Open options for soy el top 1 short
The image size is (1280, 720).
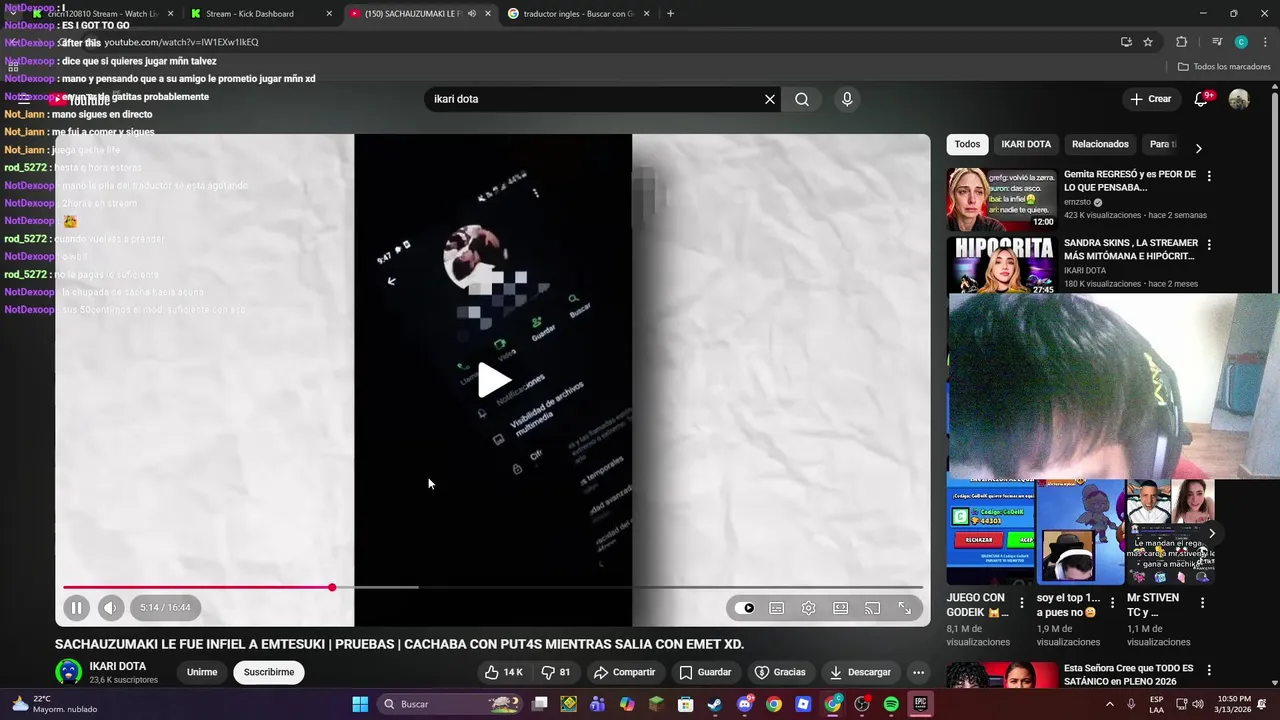(1112, 603)
